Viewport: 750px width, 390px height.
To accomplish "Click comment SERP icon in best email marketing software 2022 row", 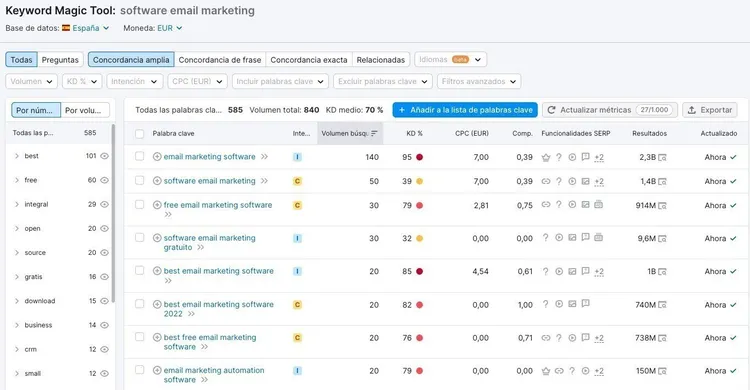I will [x=585, y=304].
